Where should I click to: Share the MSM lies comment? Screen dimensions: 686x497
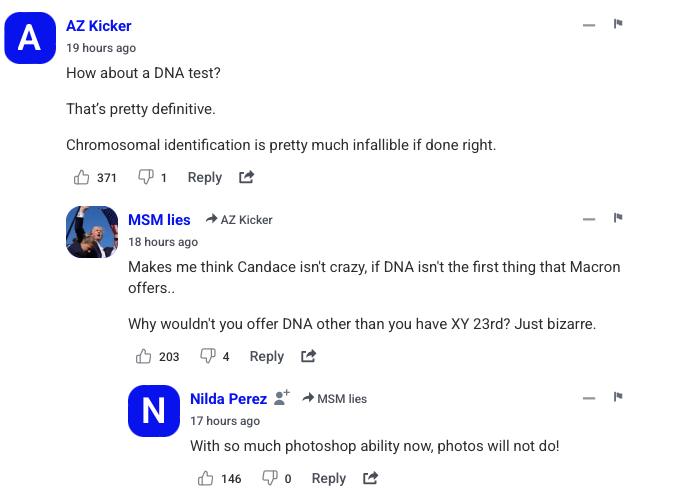point(308,356)
